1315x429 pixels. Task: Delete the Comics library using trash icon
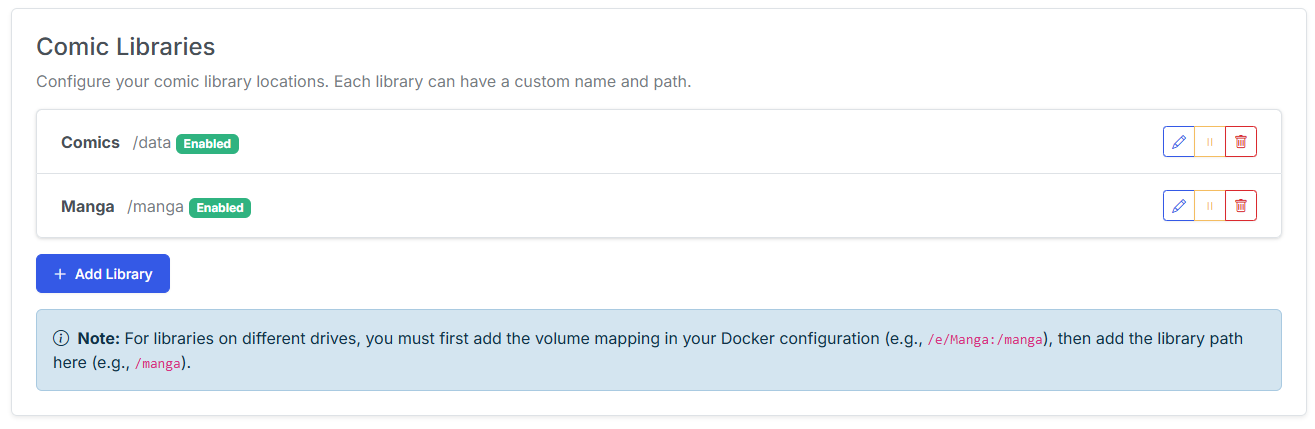(x=1240, y=142)
